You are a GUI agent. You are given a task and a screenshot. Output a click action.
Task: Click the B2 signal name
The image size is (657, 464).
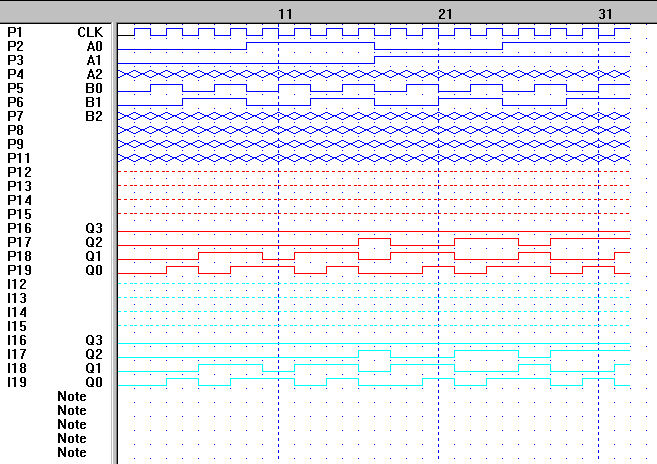pos(94,116)
